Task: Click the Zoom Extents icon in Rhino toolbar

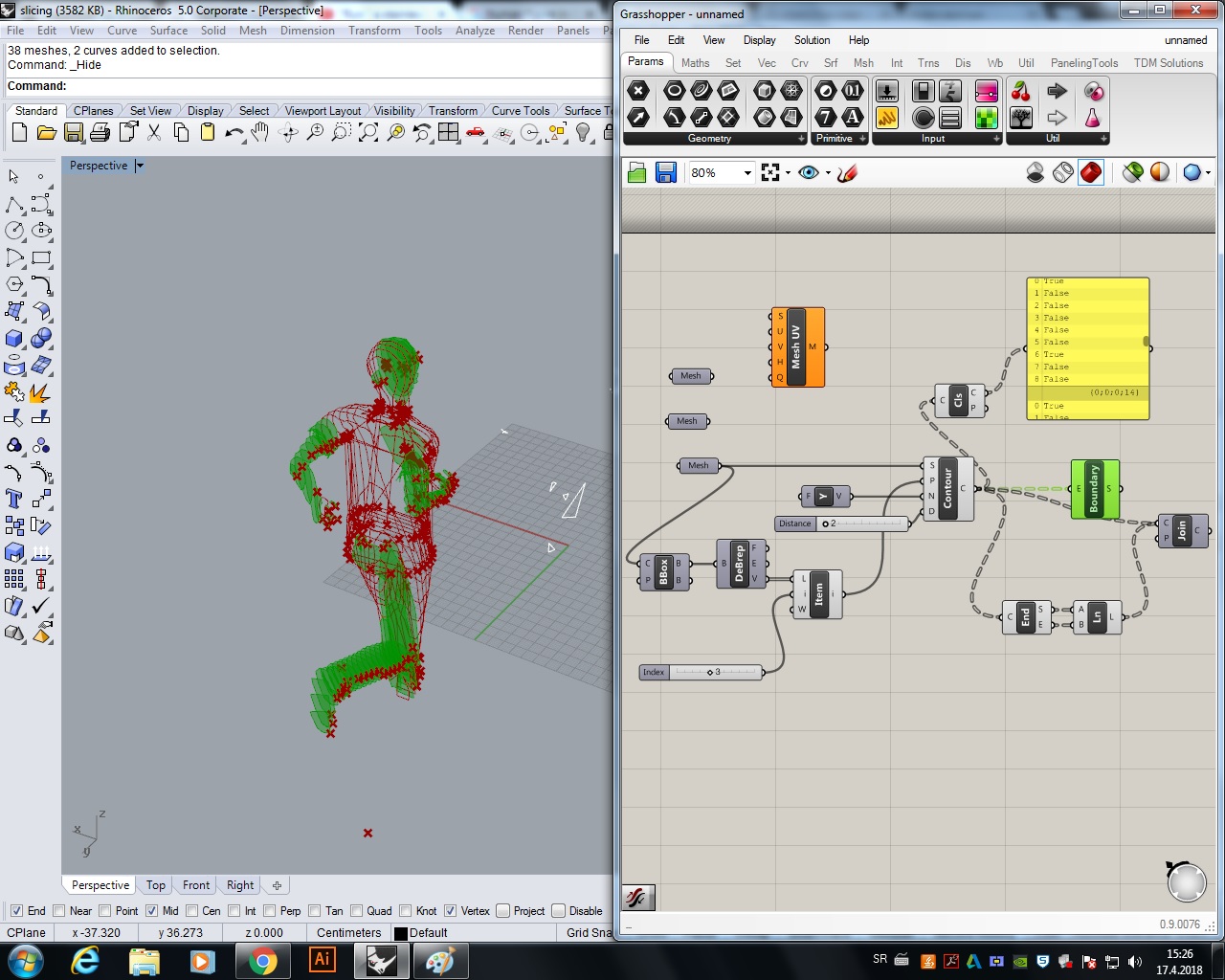Action: (368, 133)
